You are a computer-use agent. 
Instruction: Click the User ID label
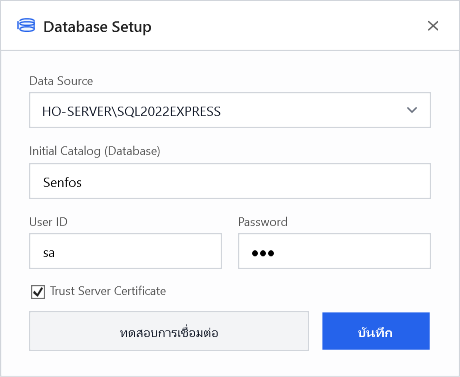[48, 222]
